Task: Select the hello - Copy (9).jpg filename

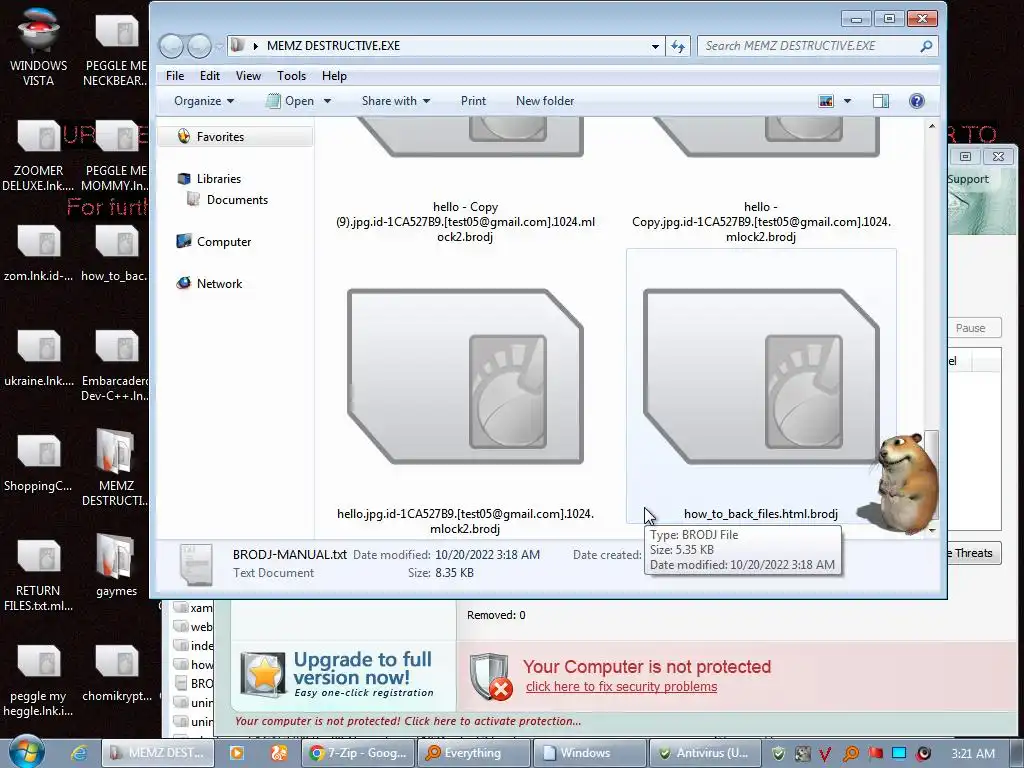Action: point(465,221)
